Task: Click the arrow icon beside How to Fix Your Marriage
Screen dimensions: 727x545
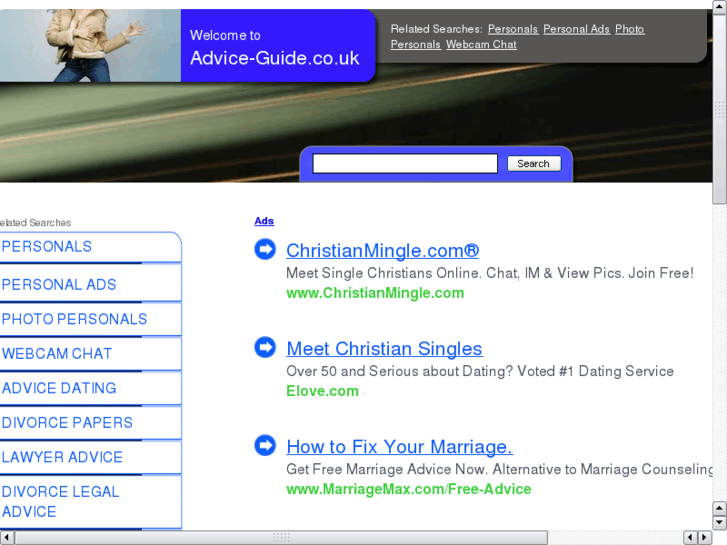Action: tap(265, 445)
